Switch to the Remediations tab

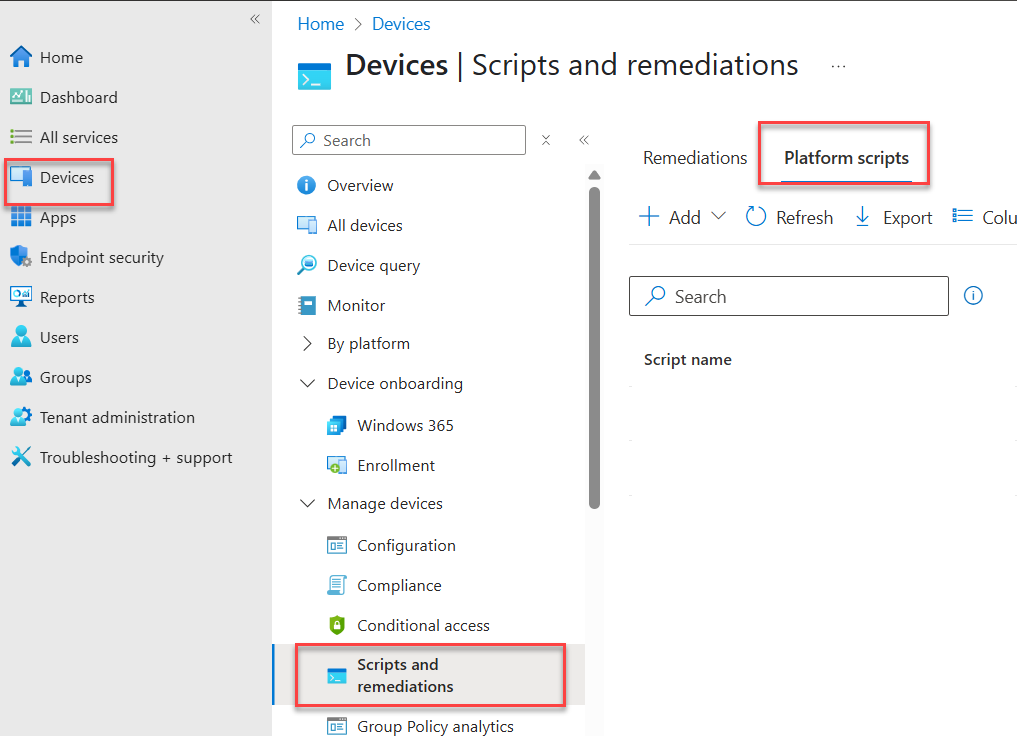[x=695, y=158]
